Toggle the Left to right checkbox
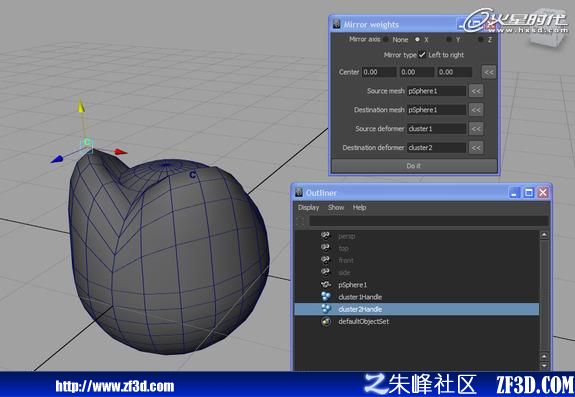The height and width of the screenshot is (397, 575). pyautogui.click(x=422, y=55)
